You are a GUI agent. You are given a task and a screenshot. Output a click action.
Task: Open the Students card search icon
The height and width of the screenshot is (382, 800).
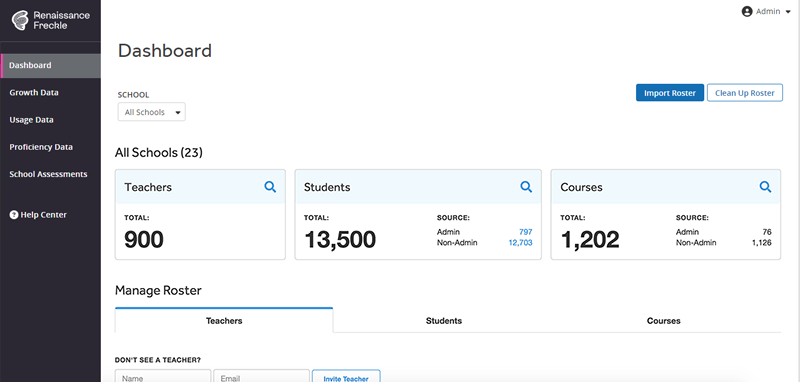526,187
